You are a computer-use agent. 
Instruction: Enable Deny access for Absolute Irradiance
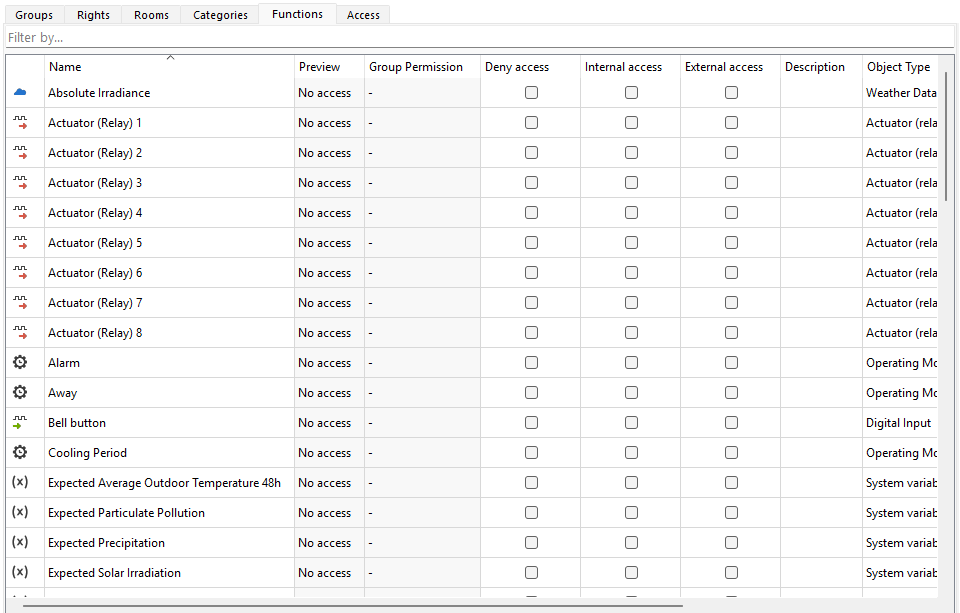[531, 93]
